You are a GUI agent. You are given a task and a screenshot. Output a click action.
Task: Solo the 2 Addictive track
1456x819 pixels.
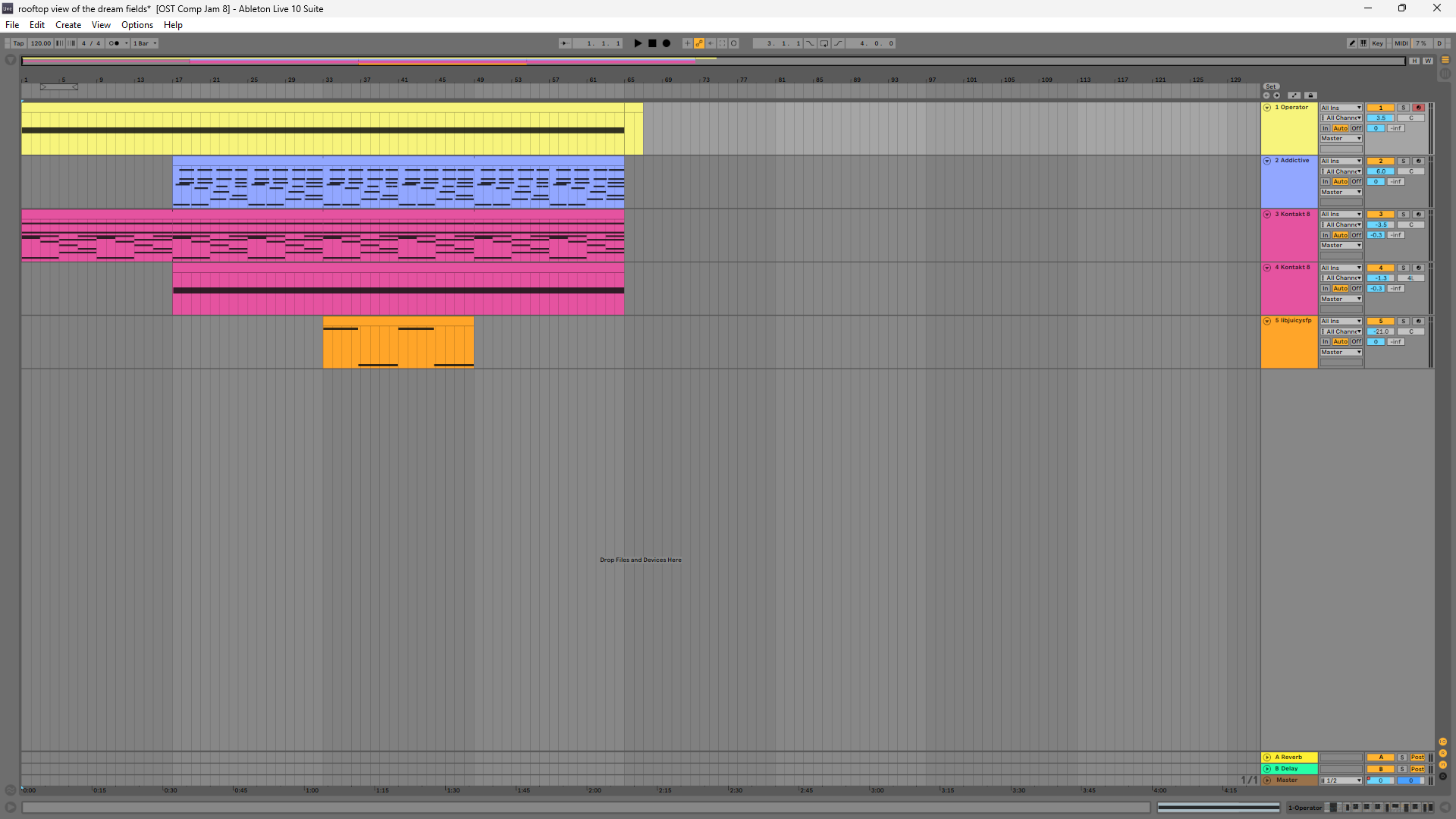(x=1403, y=161)
